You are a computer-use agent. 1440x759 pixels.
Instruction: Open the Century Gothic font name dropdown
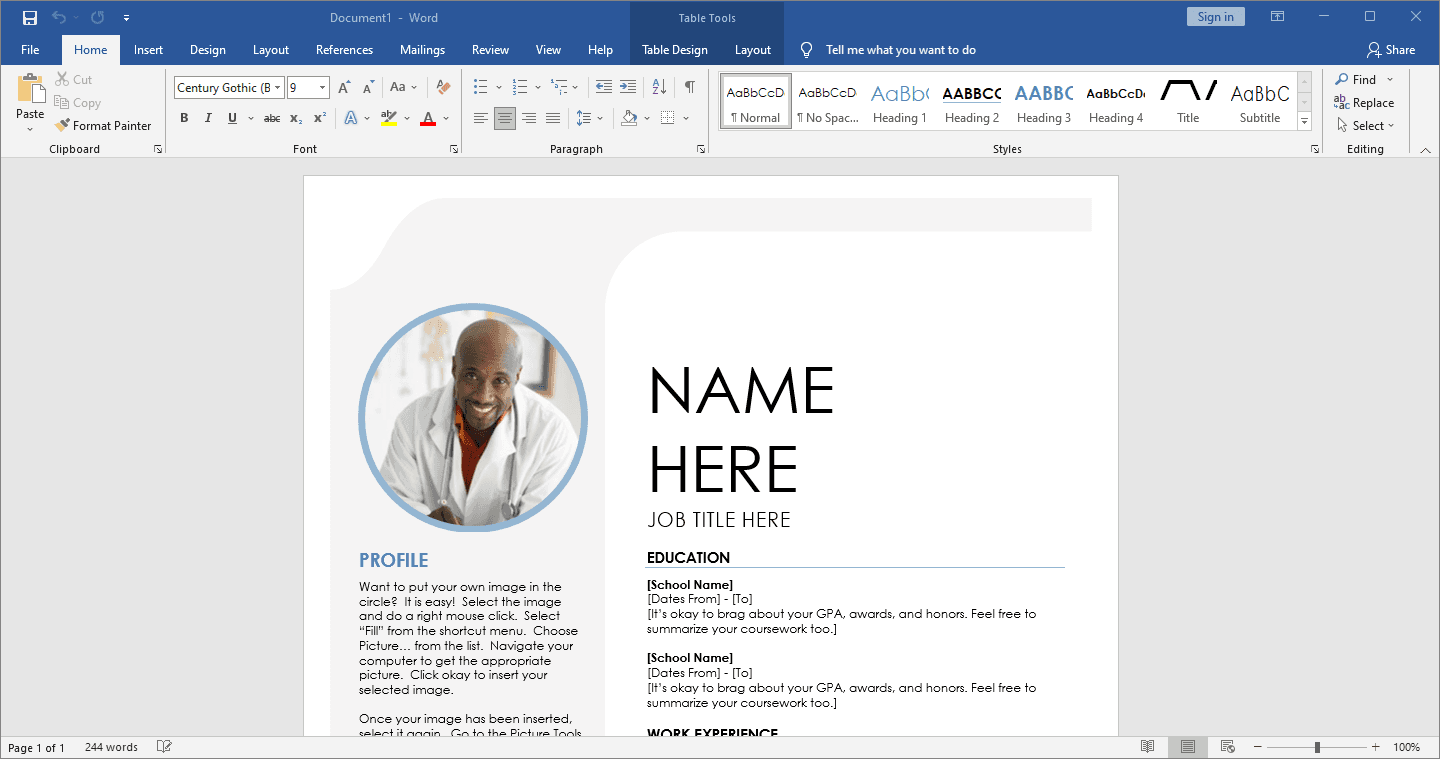coord(278,88)
